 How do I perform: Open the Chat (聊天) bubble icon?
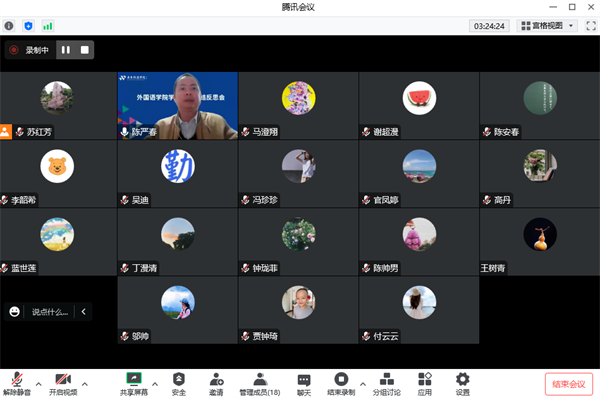point(304,384)
